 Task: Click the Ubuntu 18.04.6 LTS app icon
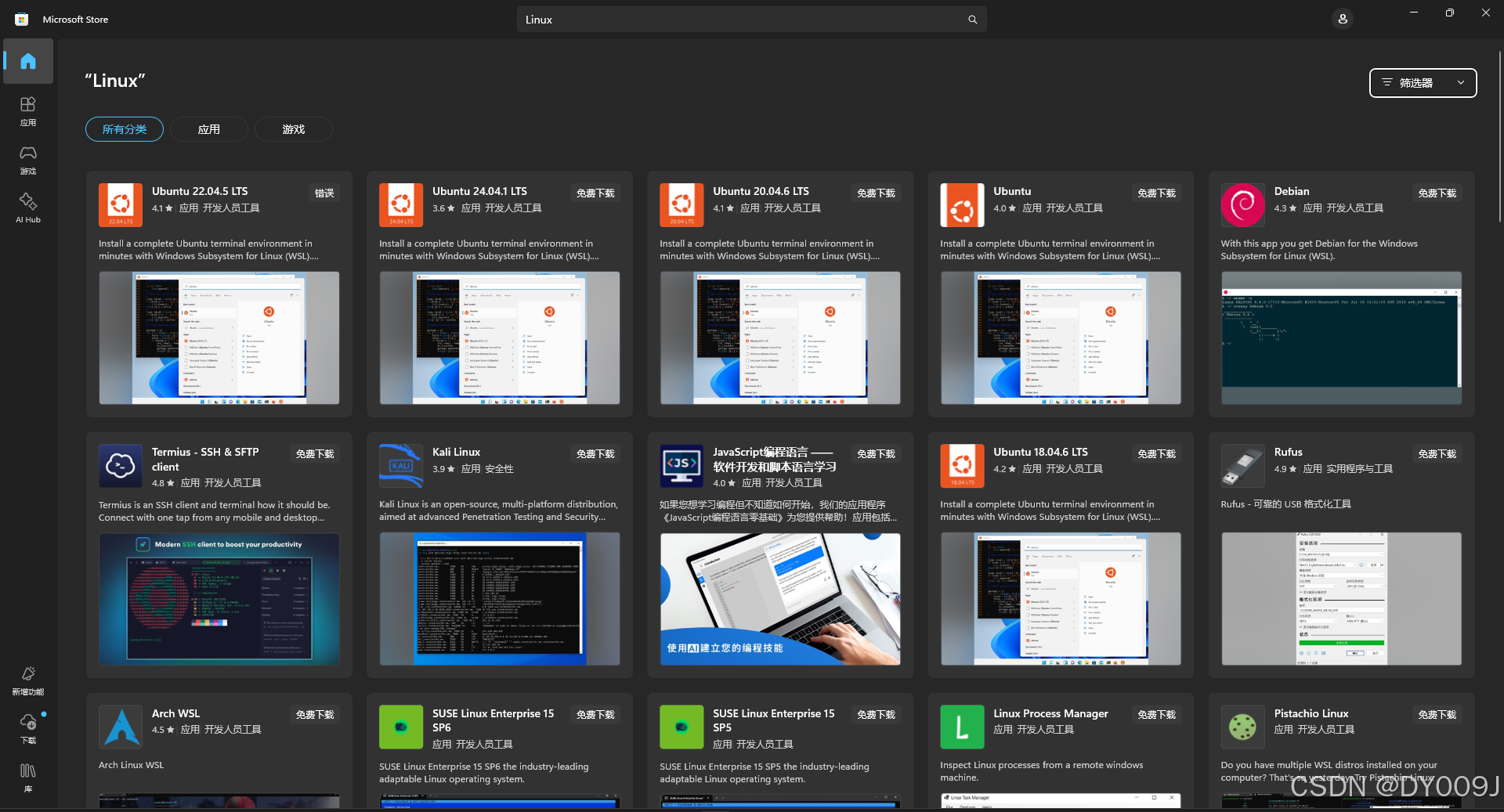pyautogui.click(x=962, y=466)
